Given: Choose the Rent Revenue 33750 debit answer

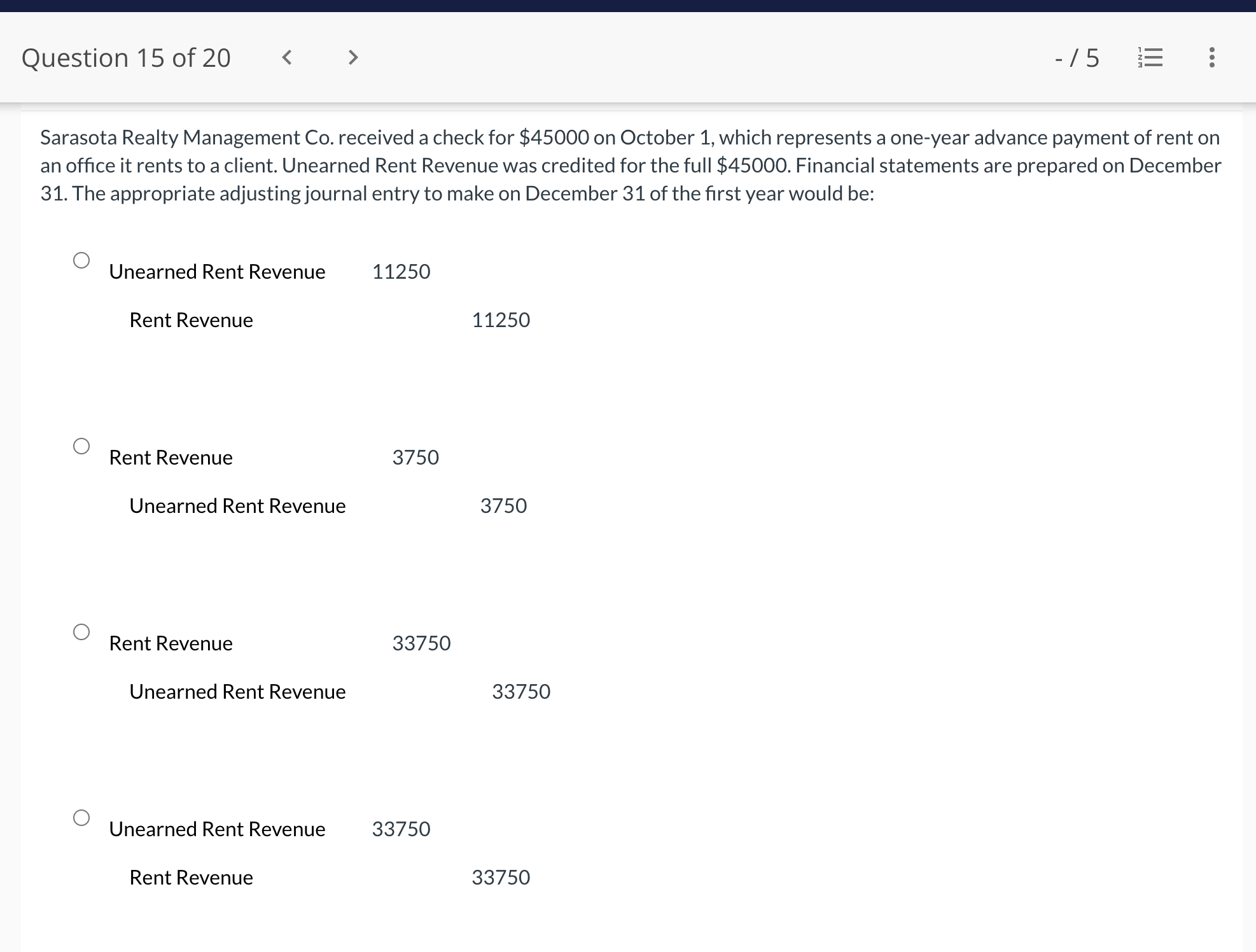Looking at the screenshot, I should (x=81, y=632).
